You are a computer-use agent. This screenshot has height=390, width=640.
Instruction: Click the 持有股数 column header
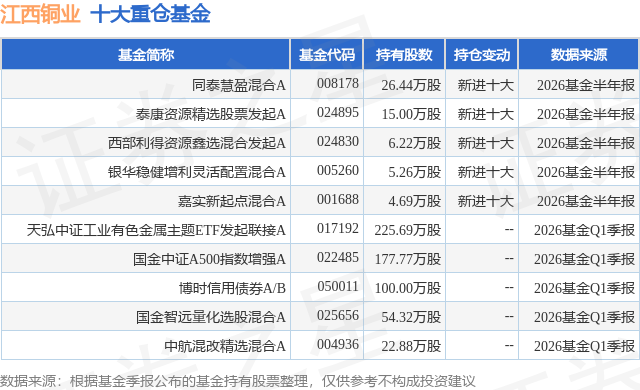tap(404, 55)
